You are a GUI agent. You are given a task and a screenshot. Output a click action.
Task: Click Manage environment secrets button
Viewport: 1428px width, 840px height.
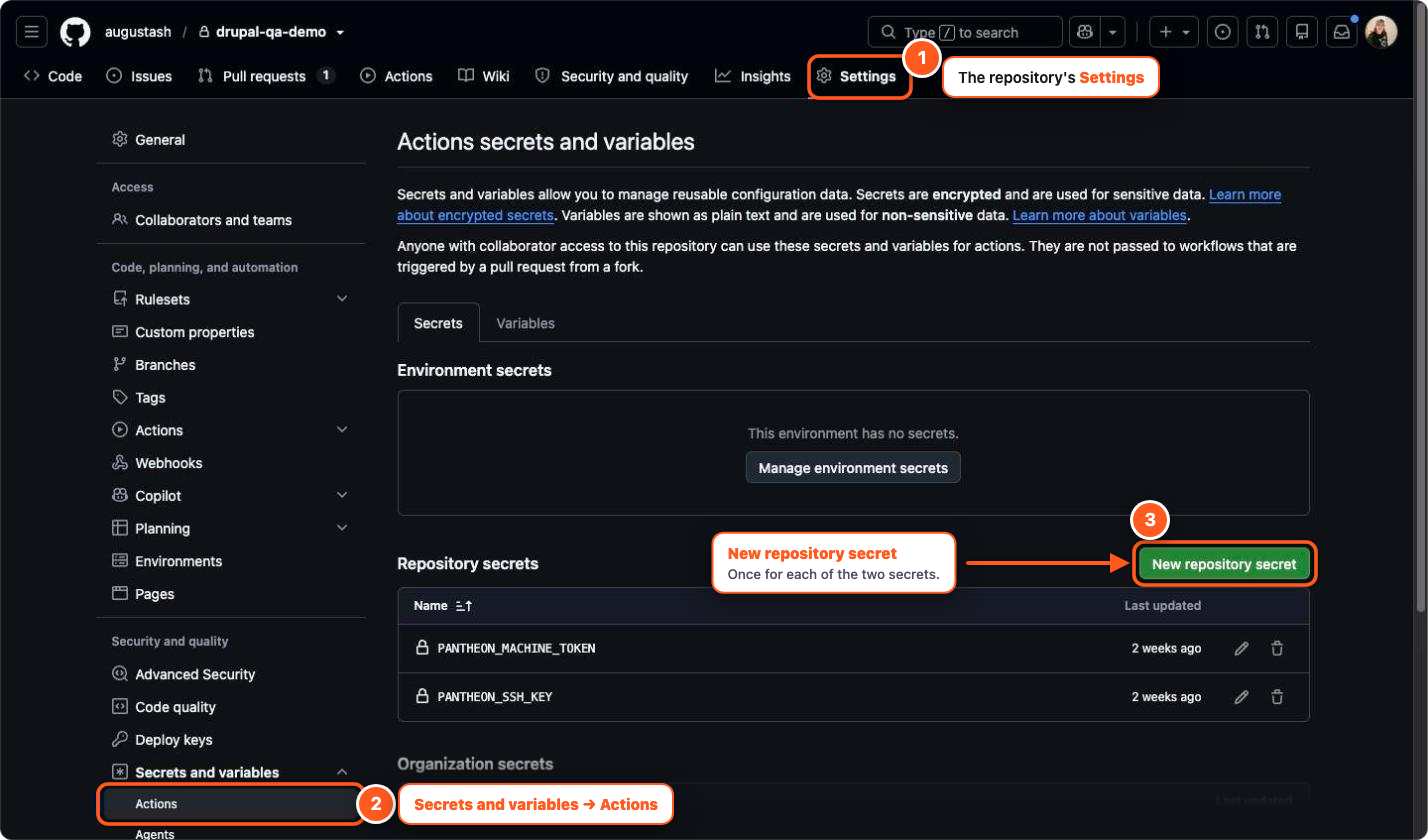click(x=853, y=468)
